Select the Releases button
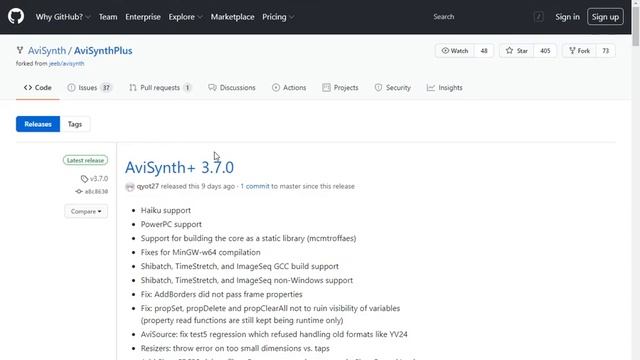 click(38, 124)
